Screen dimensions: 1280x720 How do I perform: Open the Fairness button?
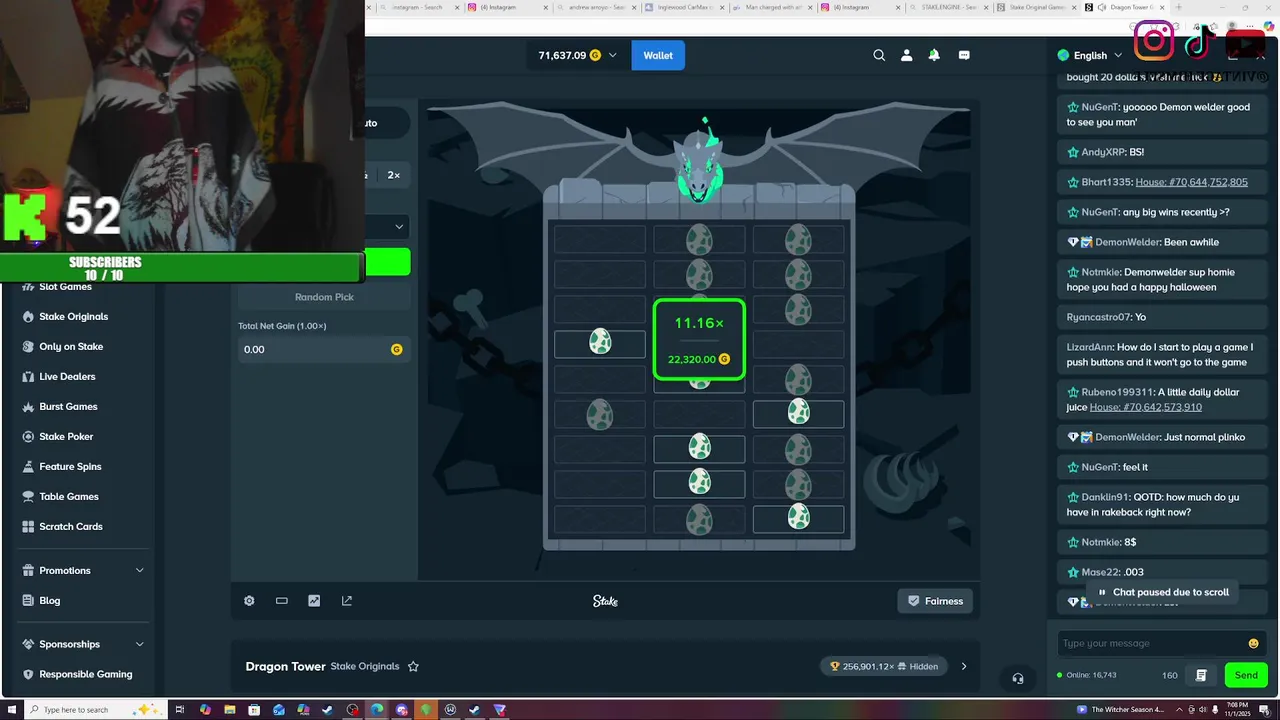(x=936, y=601)
